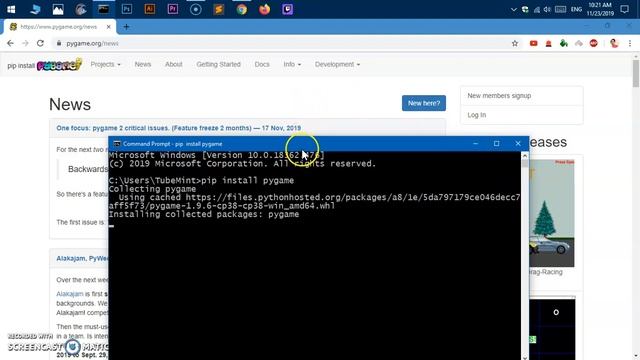Select the pygame.org/news browser tab
Viewport: 640px width, 360px height.
pos(60,27)
